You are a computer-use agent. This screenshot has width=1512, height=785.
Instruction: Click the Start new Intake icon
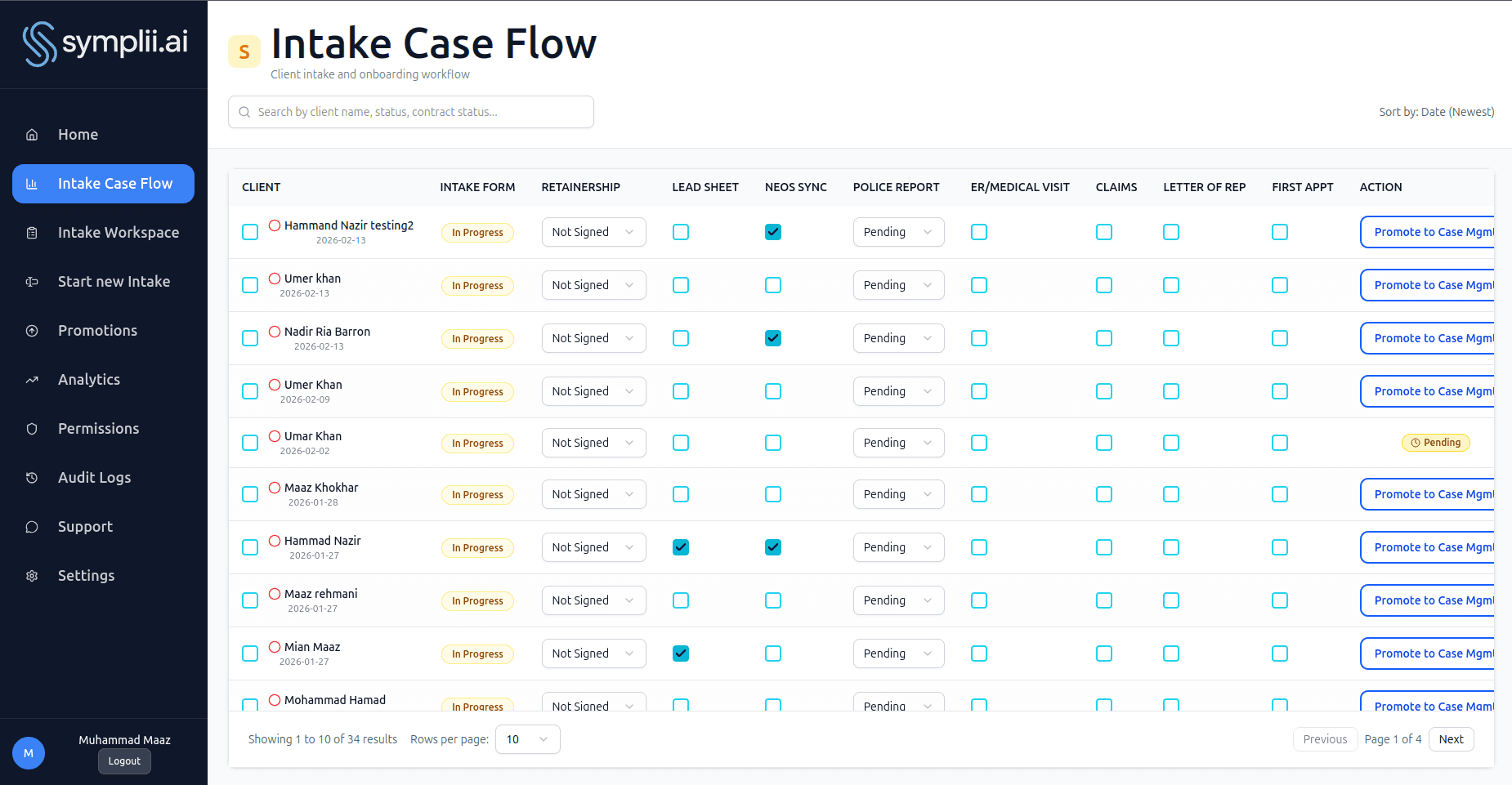pos(32,281)
